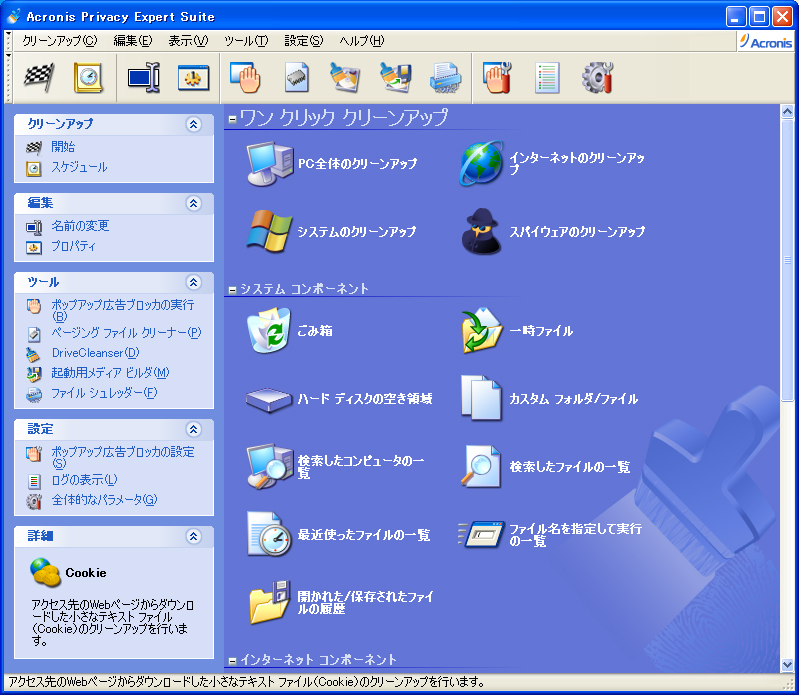Select 検索したコンピュータの一覧 icon
The height and width of the screenshot is (695, 799).
point(270,466)
